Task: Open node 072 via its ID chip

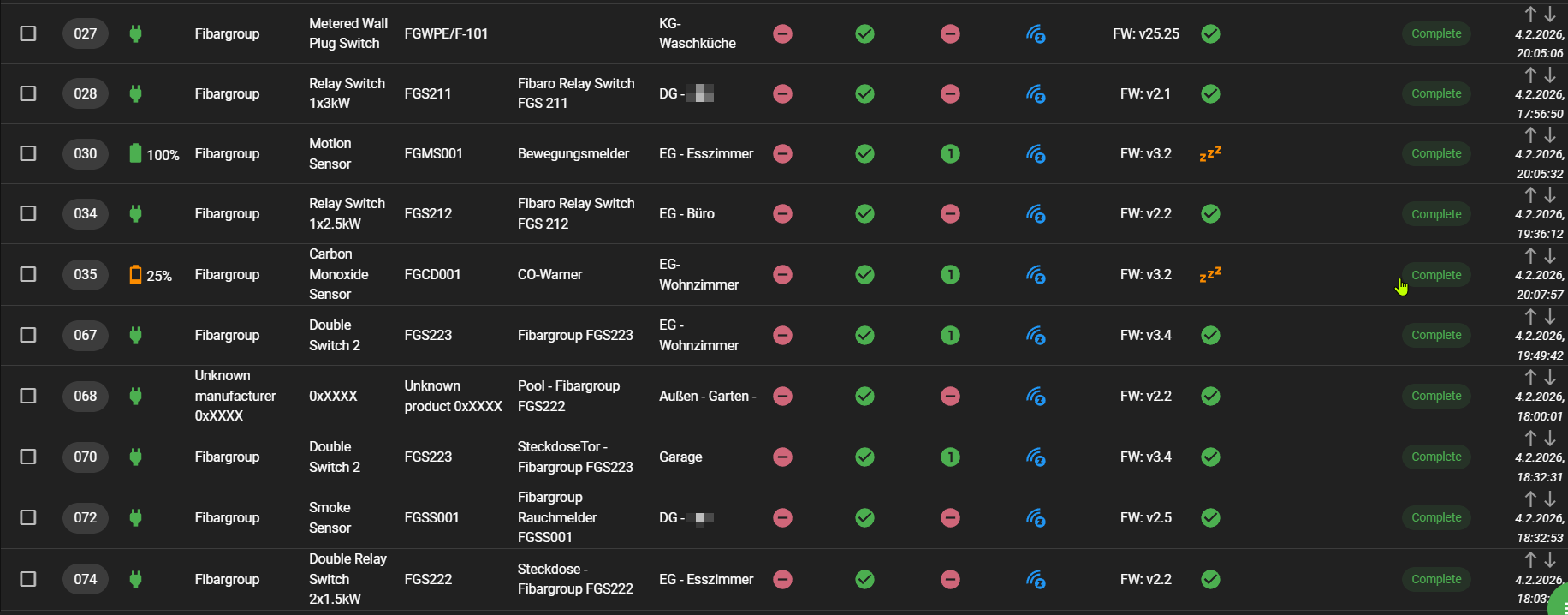Action: pyautogui.click(x=86, y=517)
